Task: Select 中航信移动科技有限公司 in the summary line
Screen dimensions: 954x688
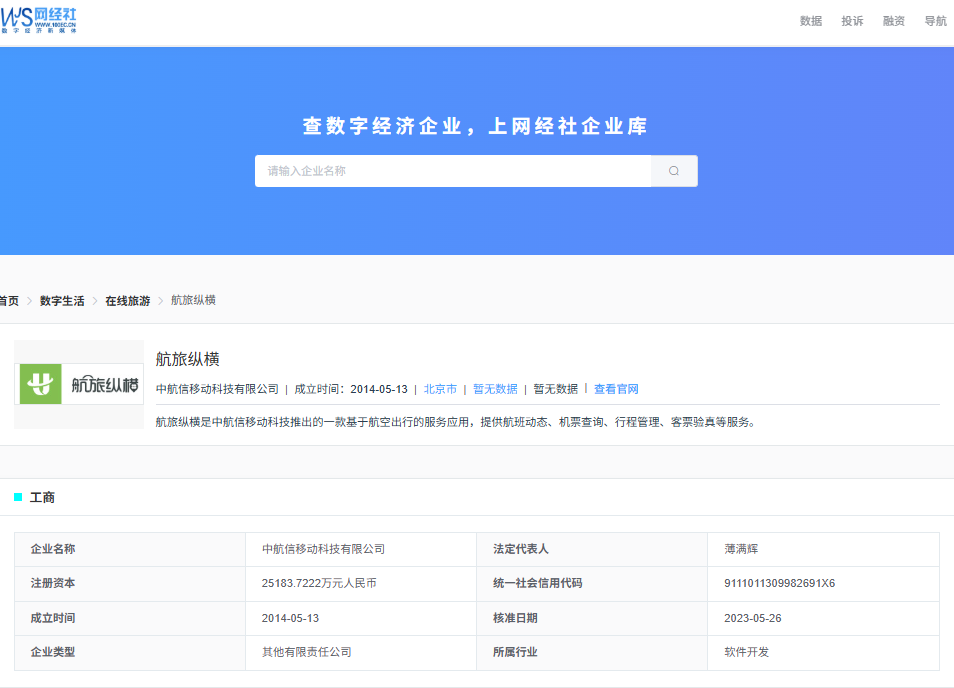Action: tap(217, 389)
